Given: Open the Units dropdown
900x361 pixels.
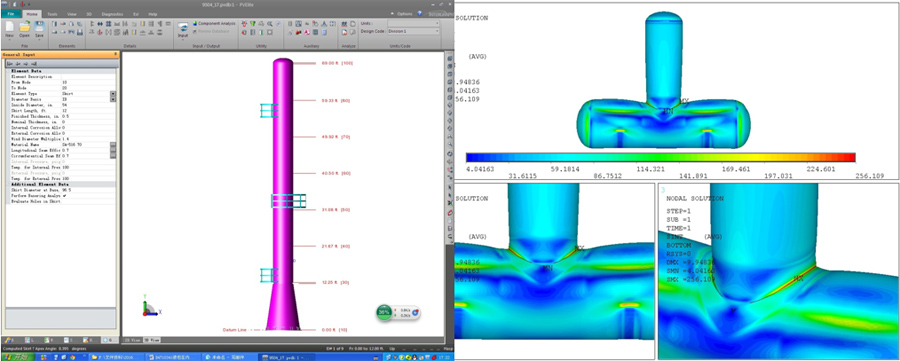Looking at the screenshot, I should 413,23.
